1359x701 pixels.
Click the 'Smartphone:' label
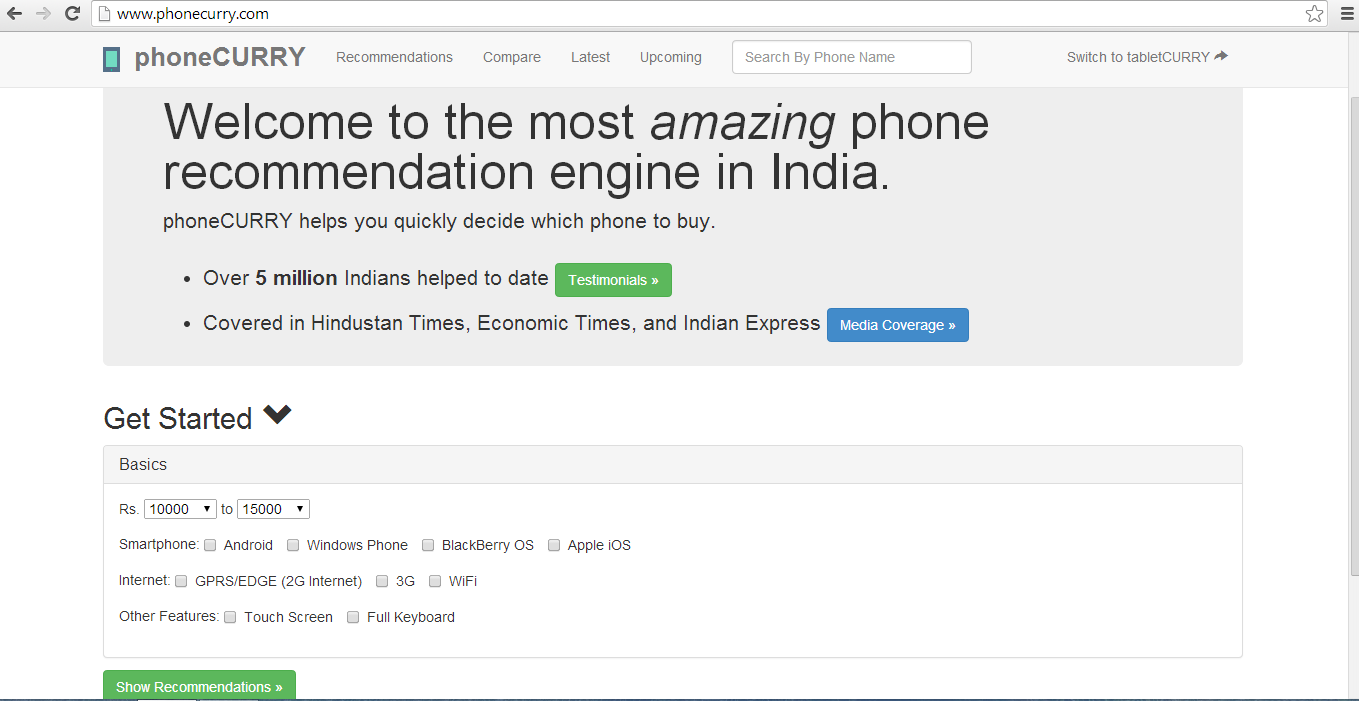tap(159, 544)
